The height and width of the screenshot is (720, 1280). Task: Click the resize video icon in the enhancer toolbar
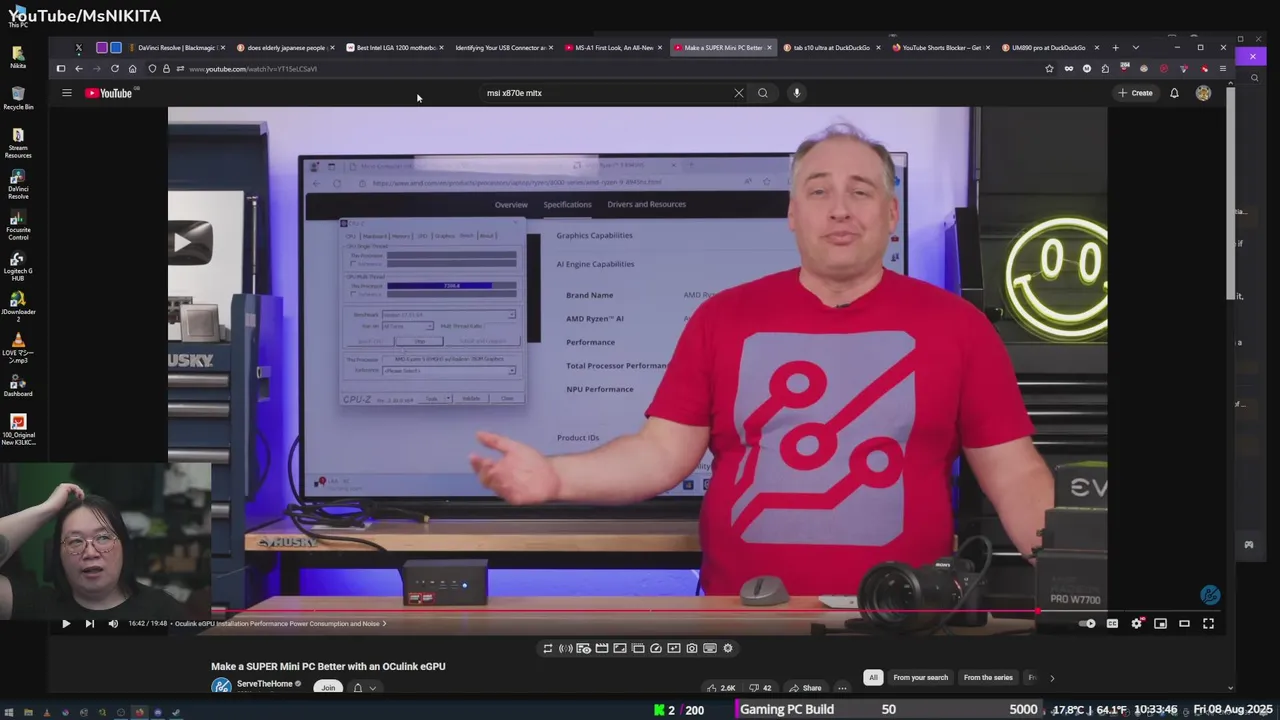(x=620, y=649)
